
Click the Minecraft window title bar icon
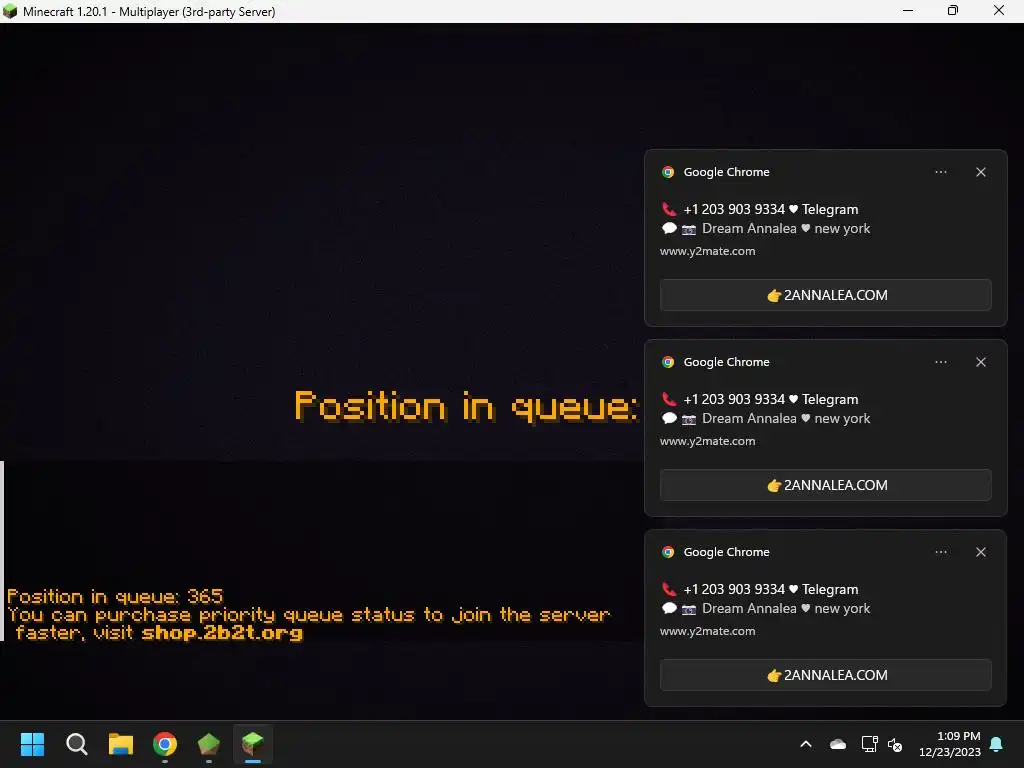pos(10,11)
